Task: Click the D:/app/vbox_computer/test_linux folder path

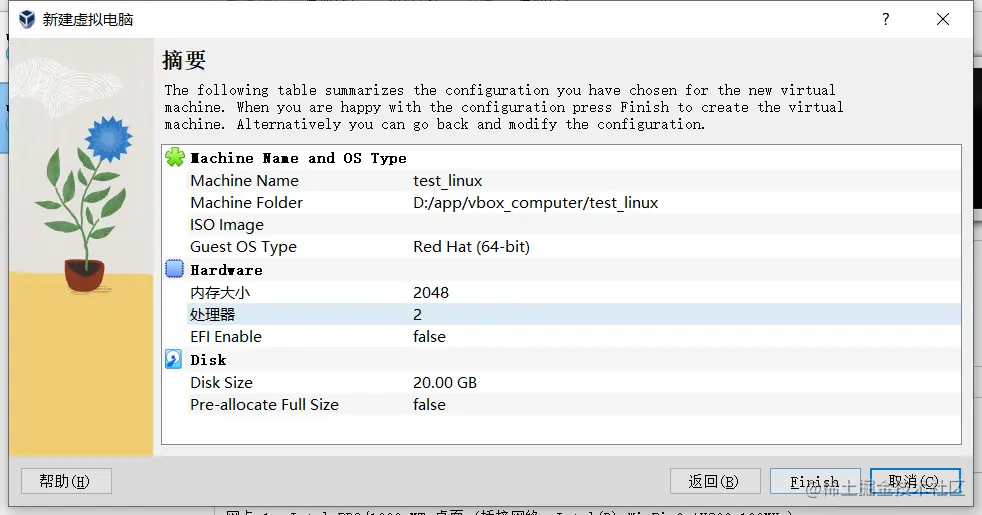Action: point(535,202)
